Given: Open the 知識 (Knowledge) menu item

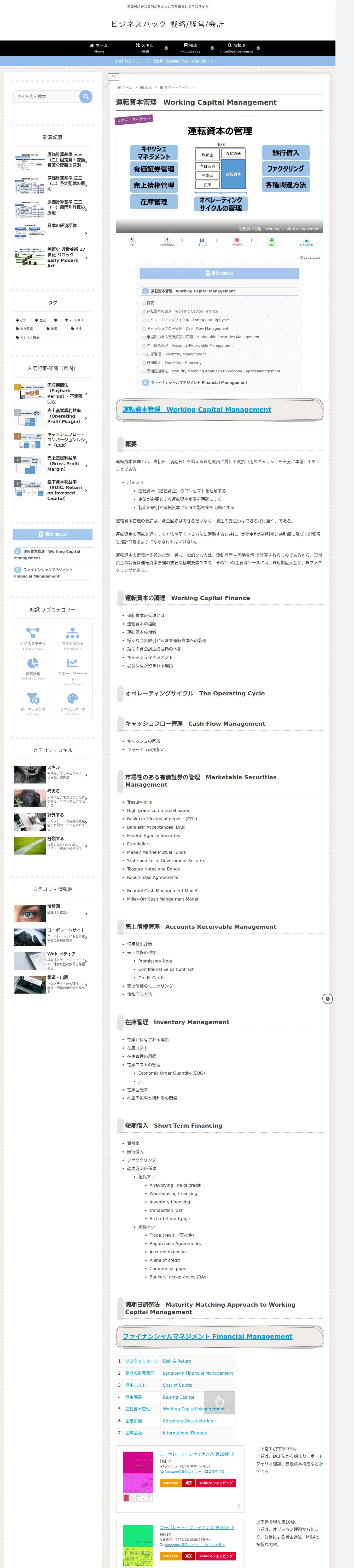Looking at the screenshot, I should [190, 48].
